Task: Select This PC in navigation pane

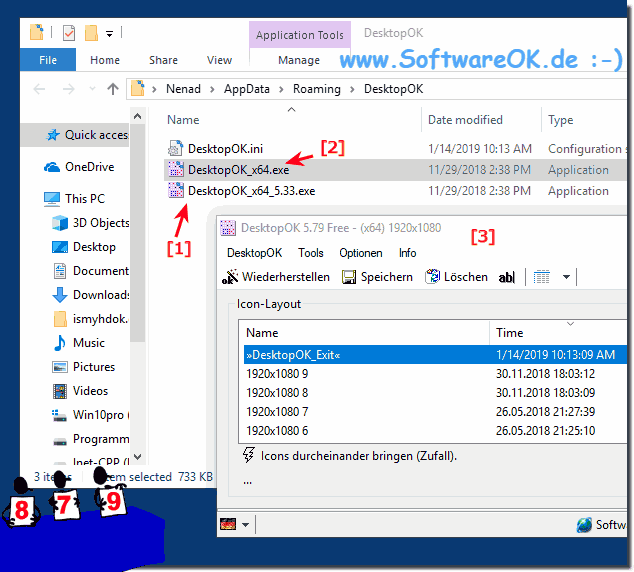Action: [x=74, y=198]
